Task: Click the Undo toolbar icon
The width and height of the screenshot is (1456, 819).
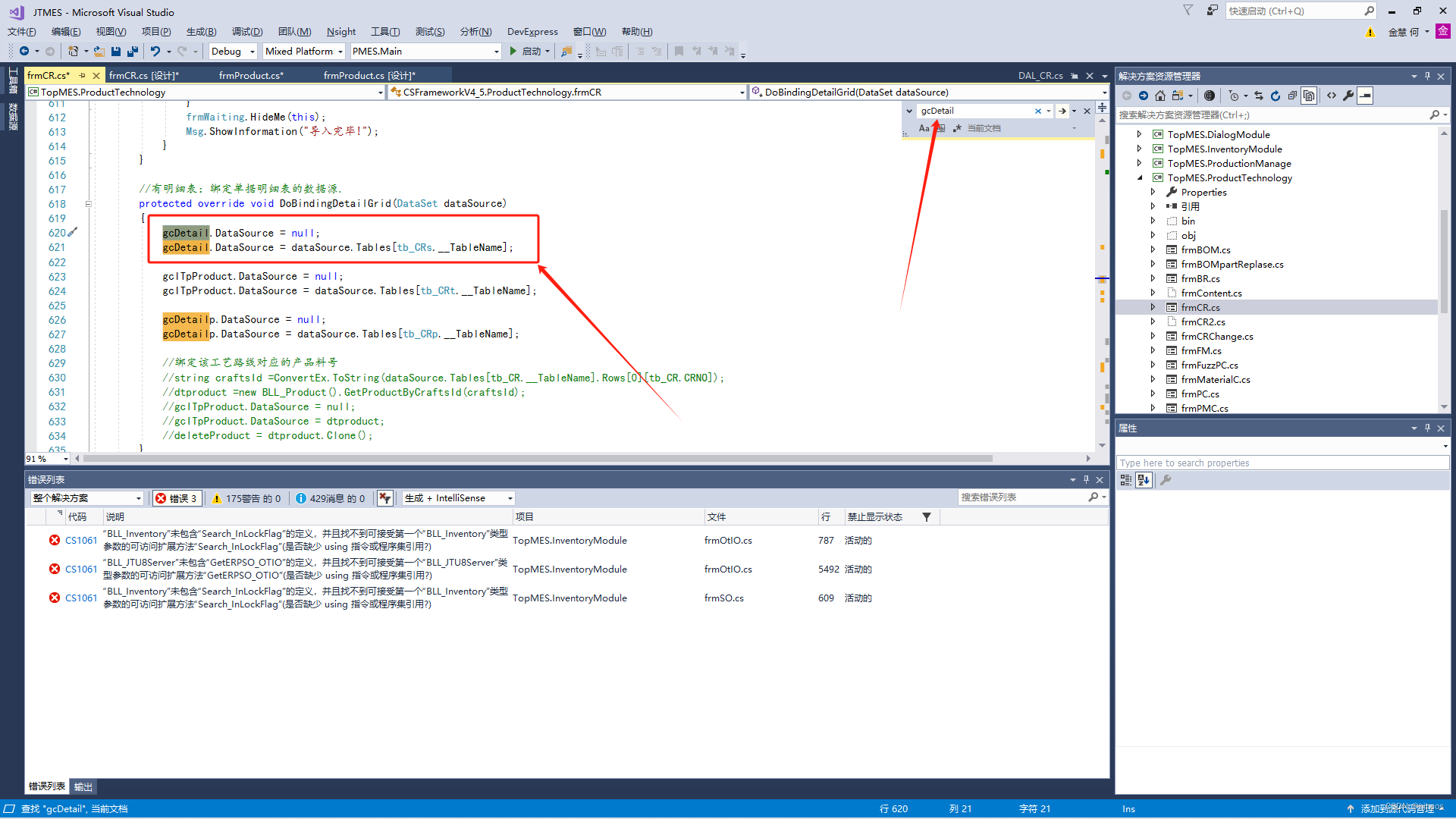Action: (155, 52)
